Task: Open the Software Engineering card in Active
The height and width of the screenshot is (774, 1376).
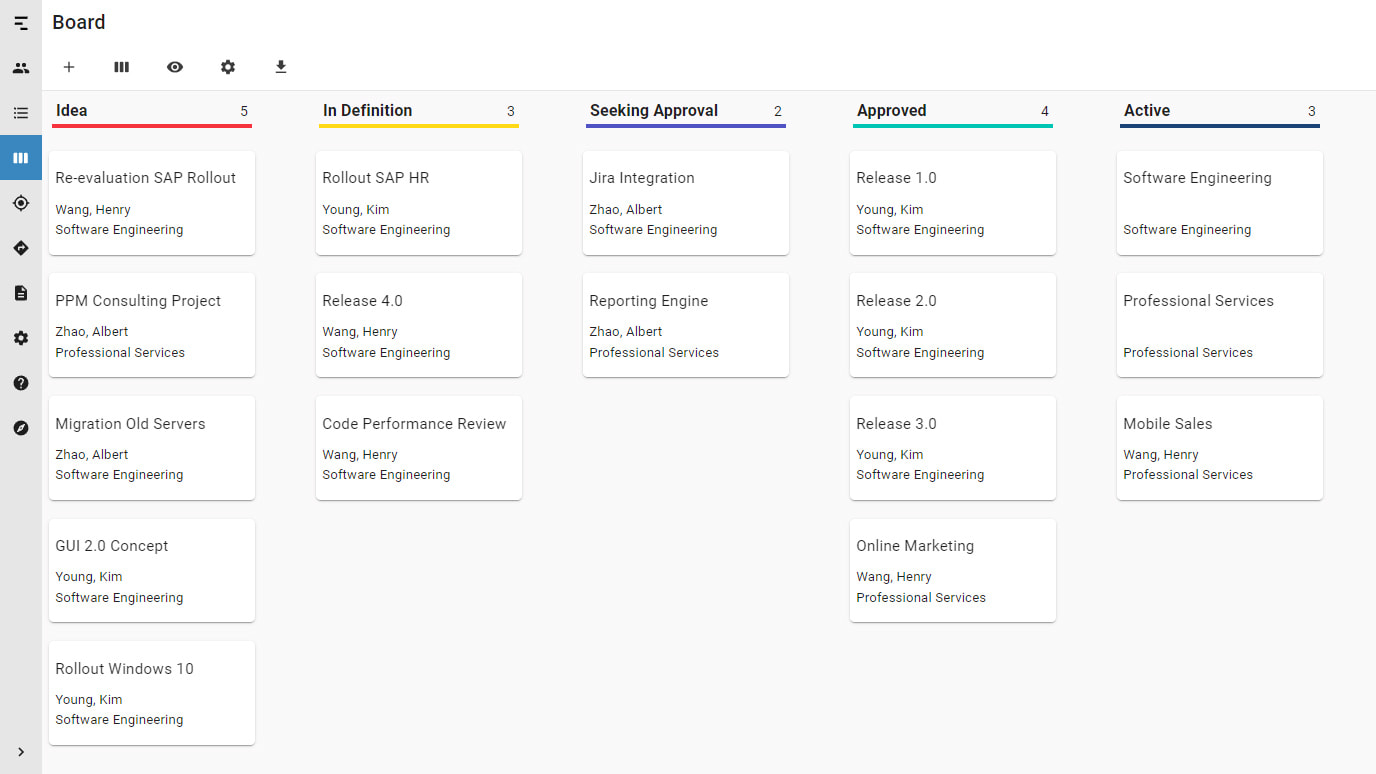Action: (x=1220, y=203)
